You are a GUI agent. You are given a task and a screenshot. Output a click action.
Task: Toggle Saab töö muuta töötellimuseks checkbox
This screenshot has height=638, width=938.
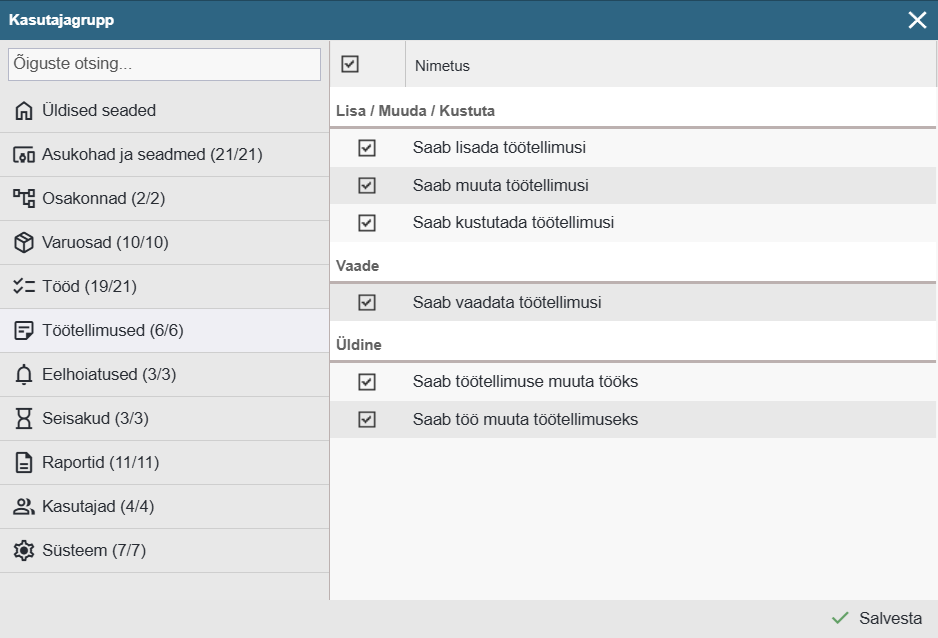click(367, 420)
